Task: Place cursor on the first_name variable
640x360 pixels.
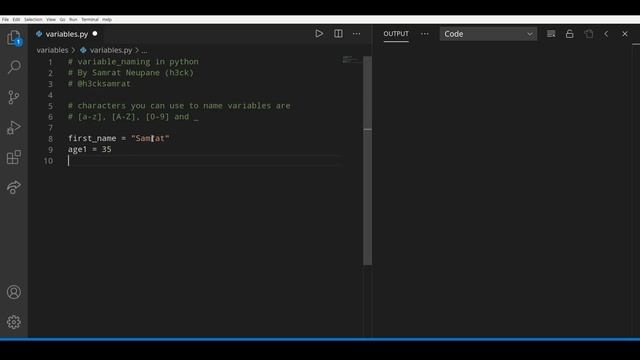Action: coord(92,138)
